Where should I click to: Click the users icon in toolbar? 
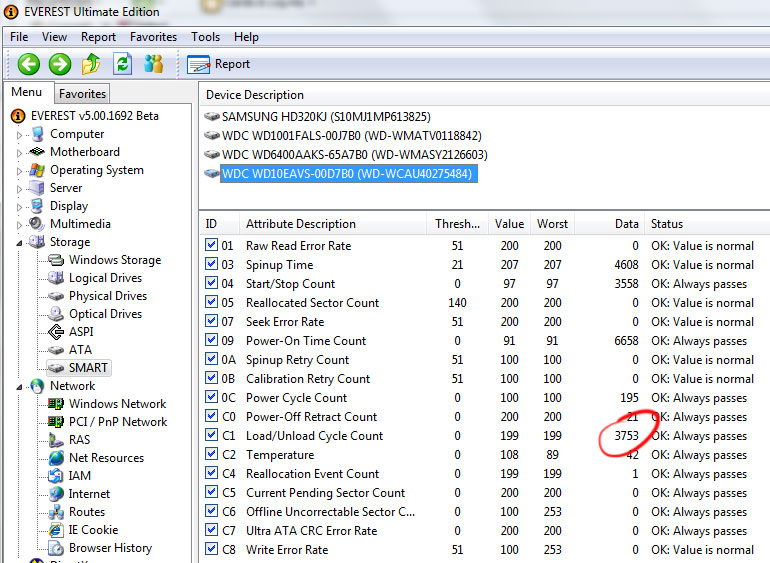[154, 64]
